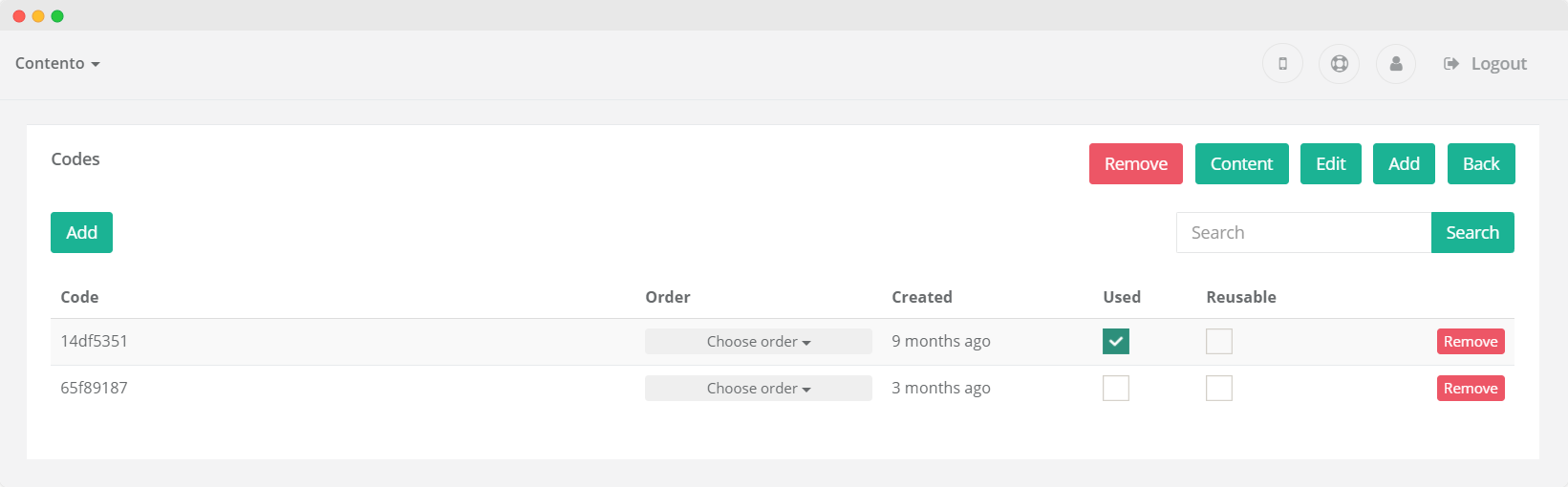Screen dimensions: 1568x487
Task: Open Choose order dropdown for 65f89187
Action: [759, 389]
